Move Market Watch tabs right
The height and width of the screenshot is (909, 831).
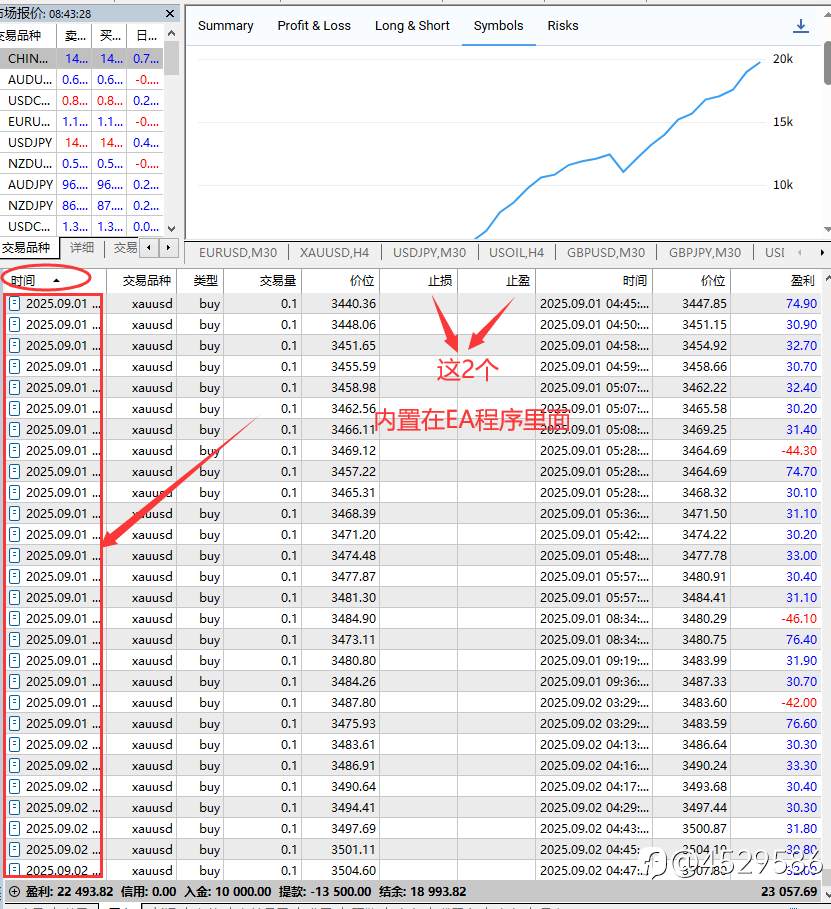[168, 248]
